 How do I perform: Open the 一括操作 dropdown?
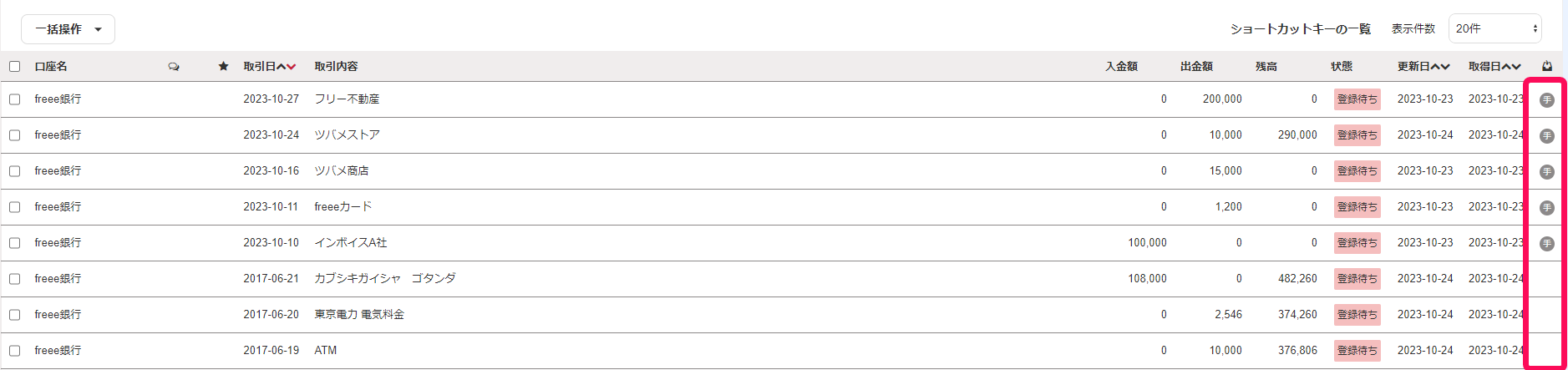68,29
